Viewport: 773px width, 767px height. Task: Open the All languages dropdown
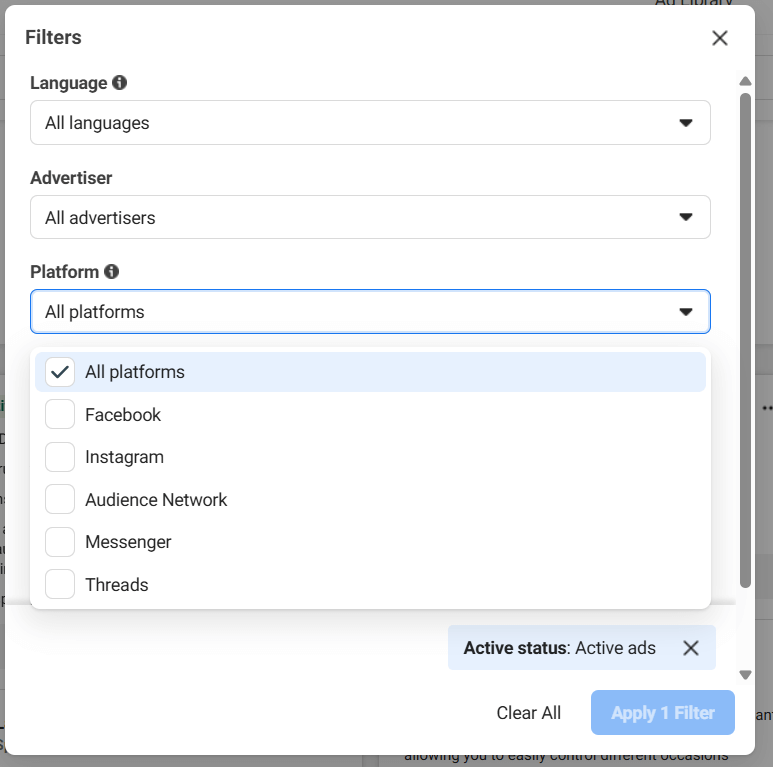[x=370, y=123]
